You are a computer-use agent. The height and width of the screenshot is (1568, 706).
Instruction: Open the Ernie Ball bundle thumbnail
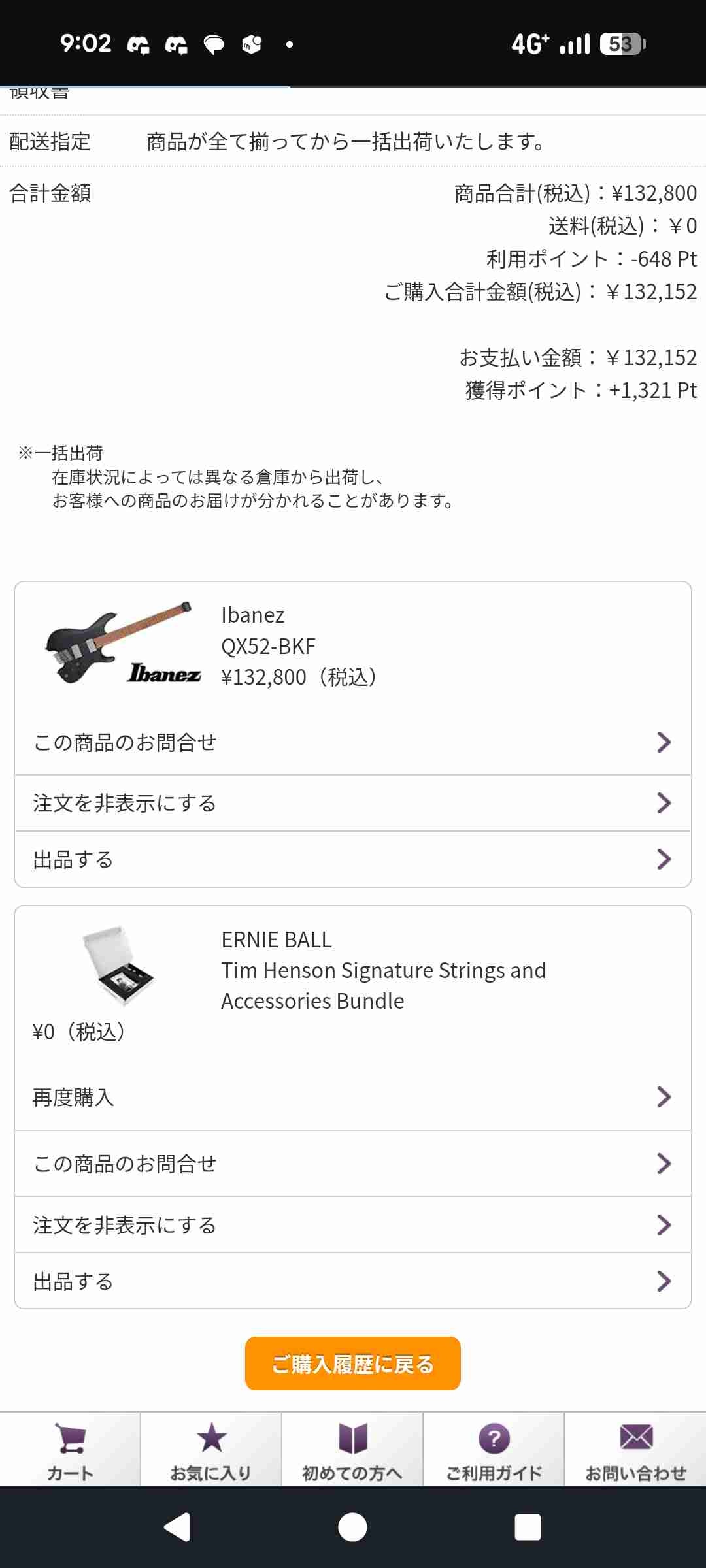tap(119, 965)
